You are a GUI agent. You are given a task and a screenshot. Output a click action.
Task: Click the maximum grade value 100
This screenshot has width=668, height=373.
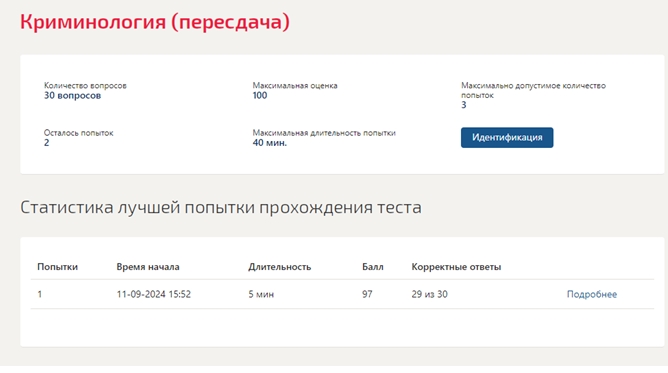pos(260,95)
